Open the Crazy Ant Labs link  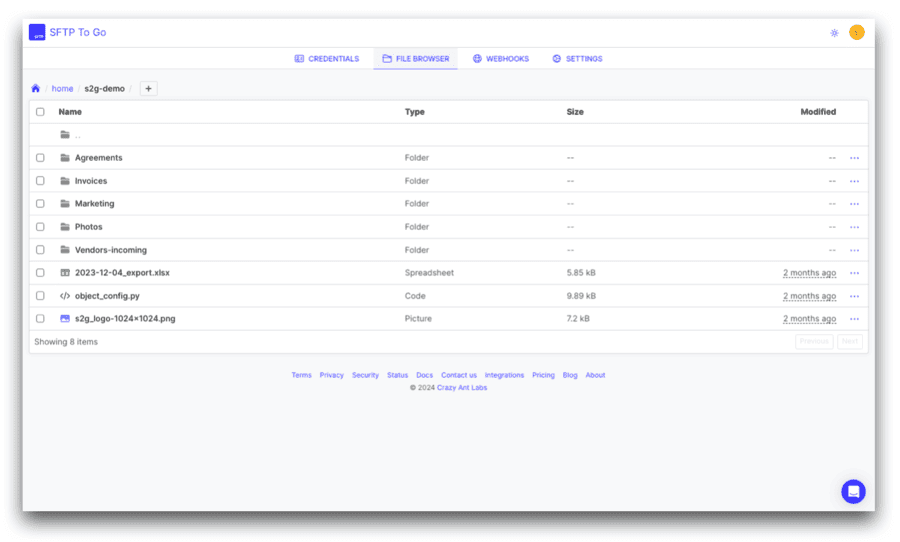click(x=462, y=388)
